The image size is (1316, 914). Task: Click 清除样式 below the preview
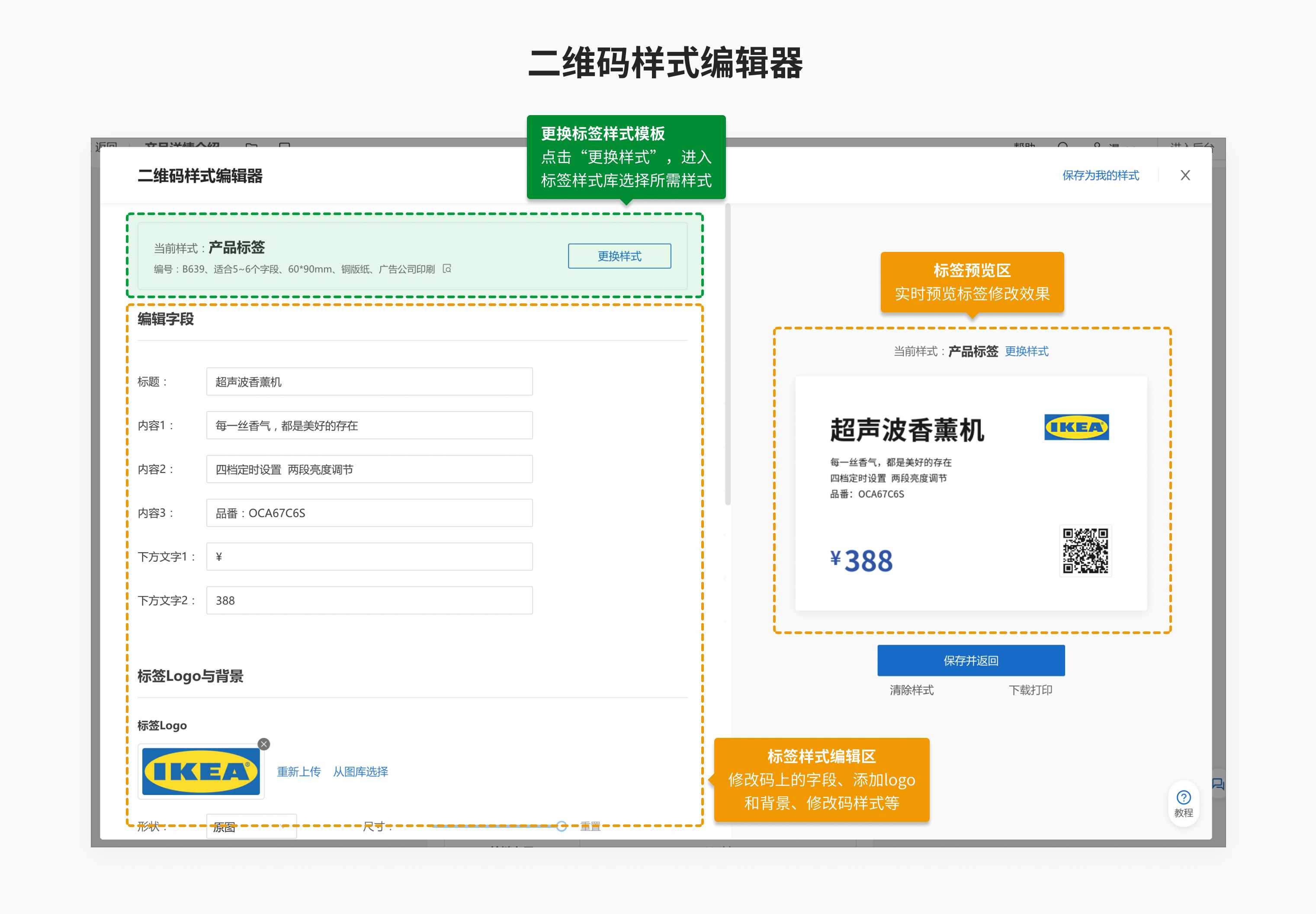[912, 690]
